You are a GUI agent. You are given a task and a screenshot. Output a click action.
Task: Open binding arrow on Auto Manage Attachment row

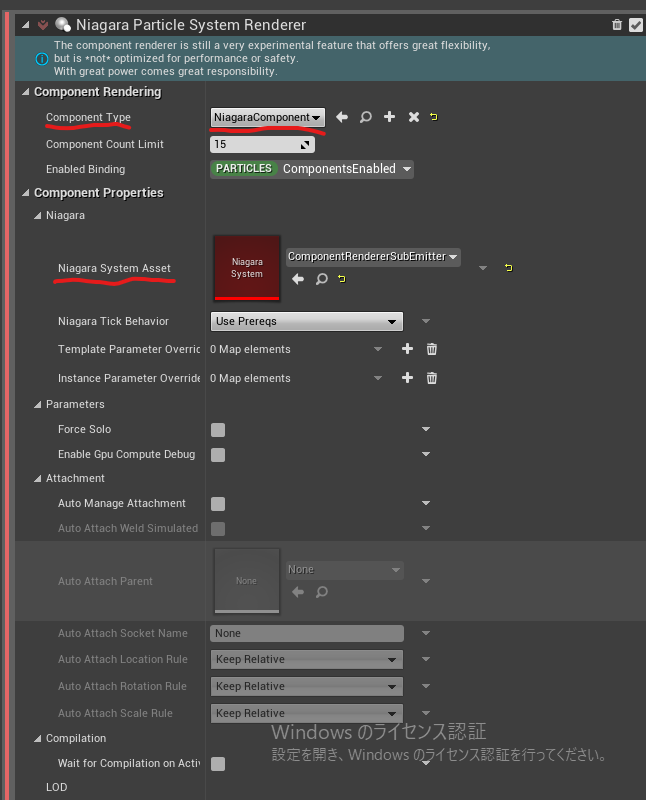point(426,503)
